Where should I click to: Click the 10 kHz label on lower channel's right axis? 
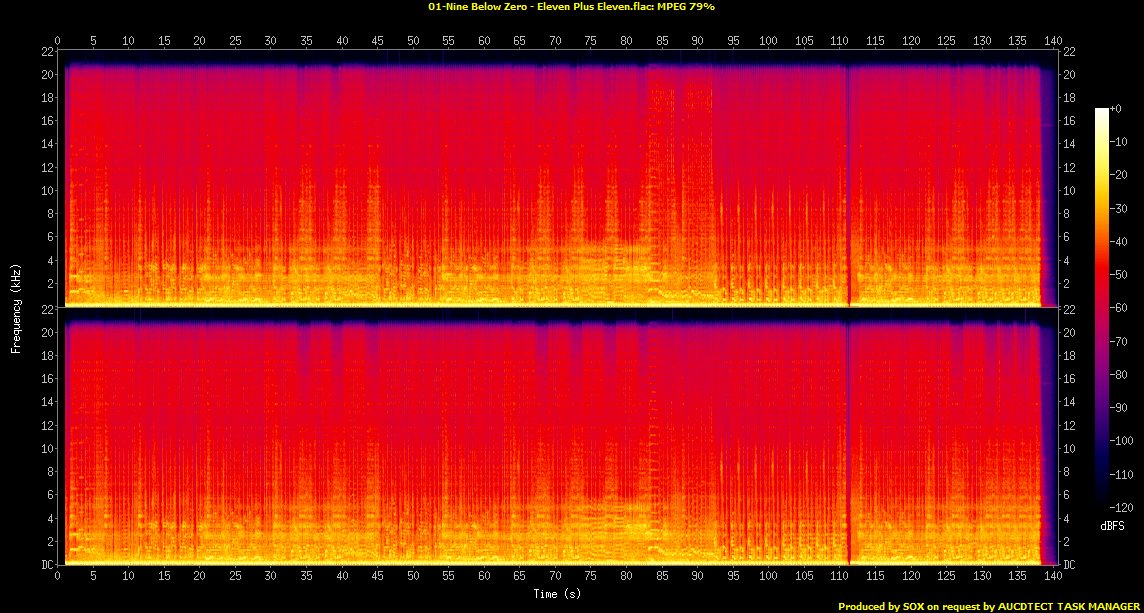(1069, 449)
